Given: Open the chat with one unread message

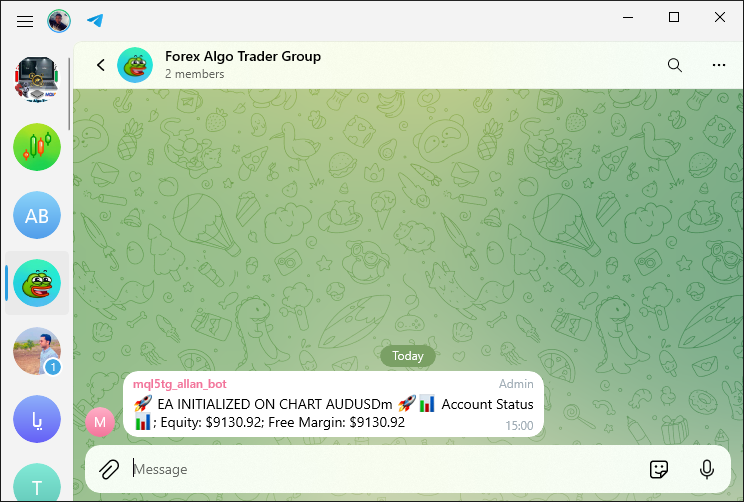Looking at the screenshot, I should (37, 351).
